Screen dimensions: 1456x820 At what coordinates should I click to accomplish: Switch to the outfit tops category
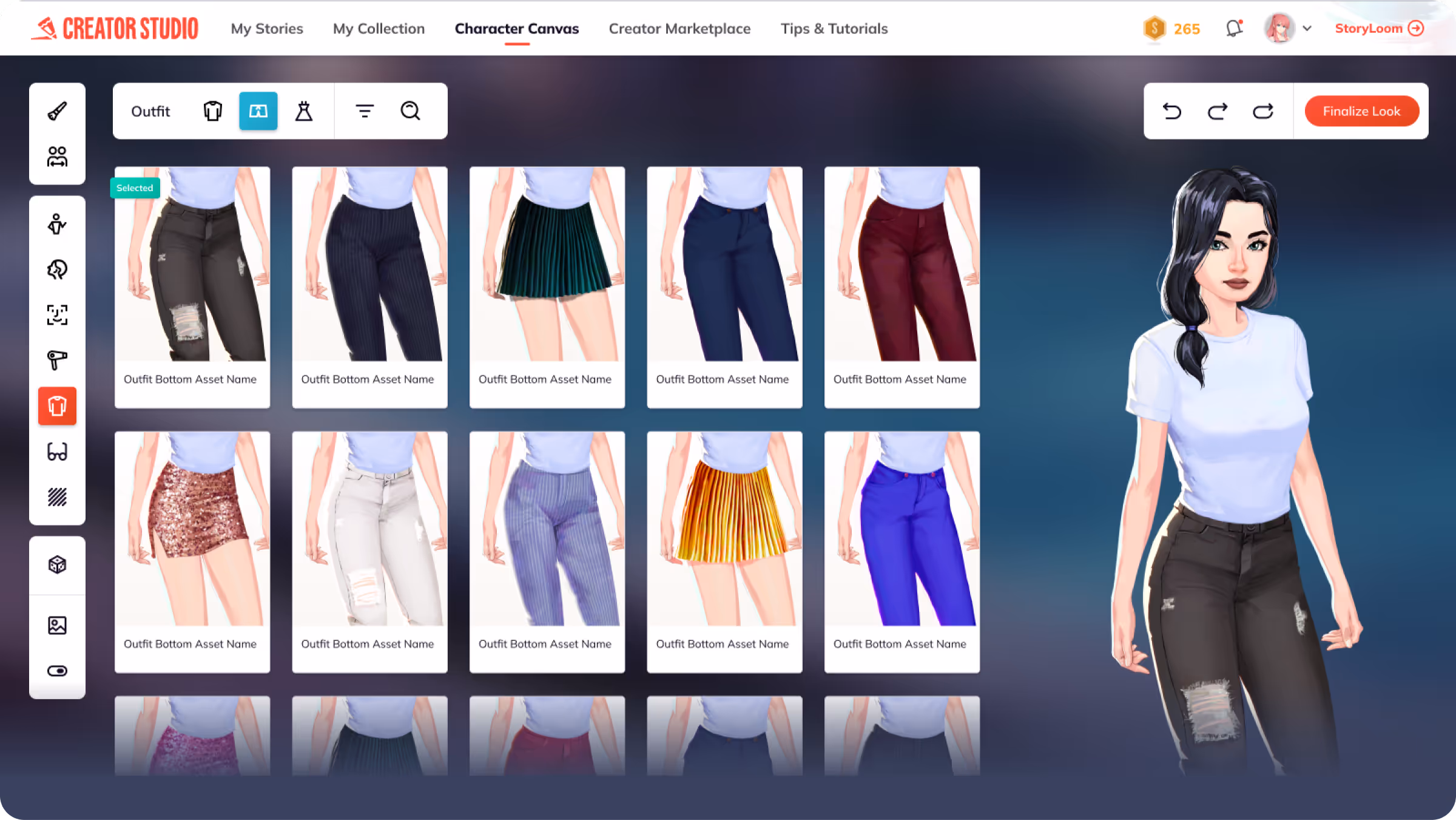tap(212, 111)
